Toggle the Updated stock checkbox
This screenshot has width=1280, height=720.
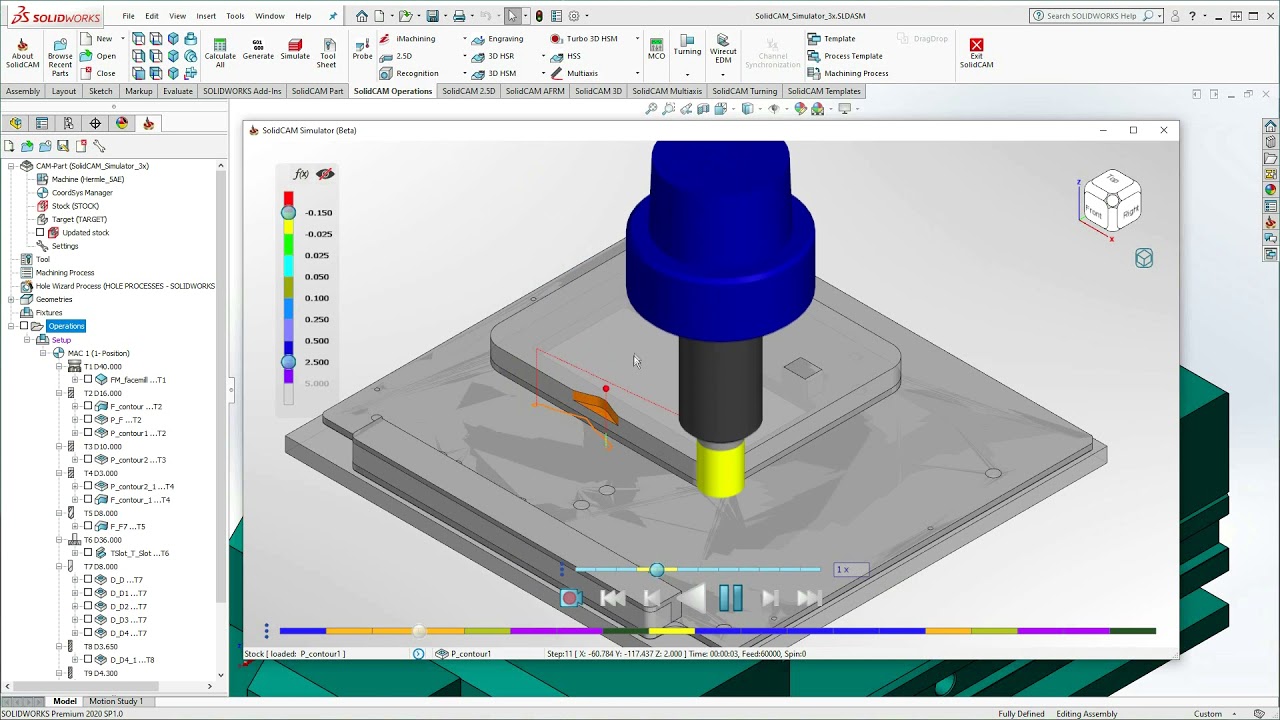coord(40,233)
